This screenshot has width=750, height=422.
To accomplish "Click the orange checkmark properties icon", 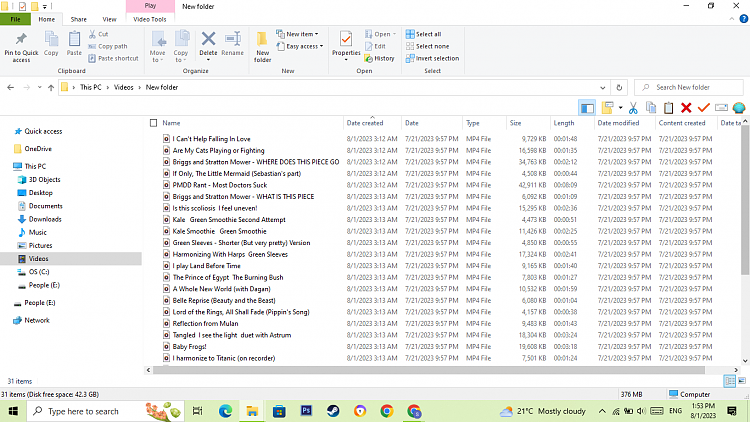I will point(703,107).
